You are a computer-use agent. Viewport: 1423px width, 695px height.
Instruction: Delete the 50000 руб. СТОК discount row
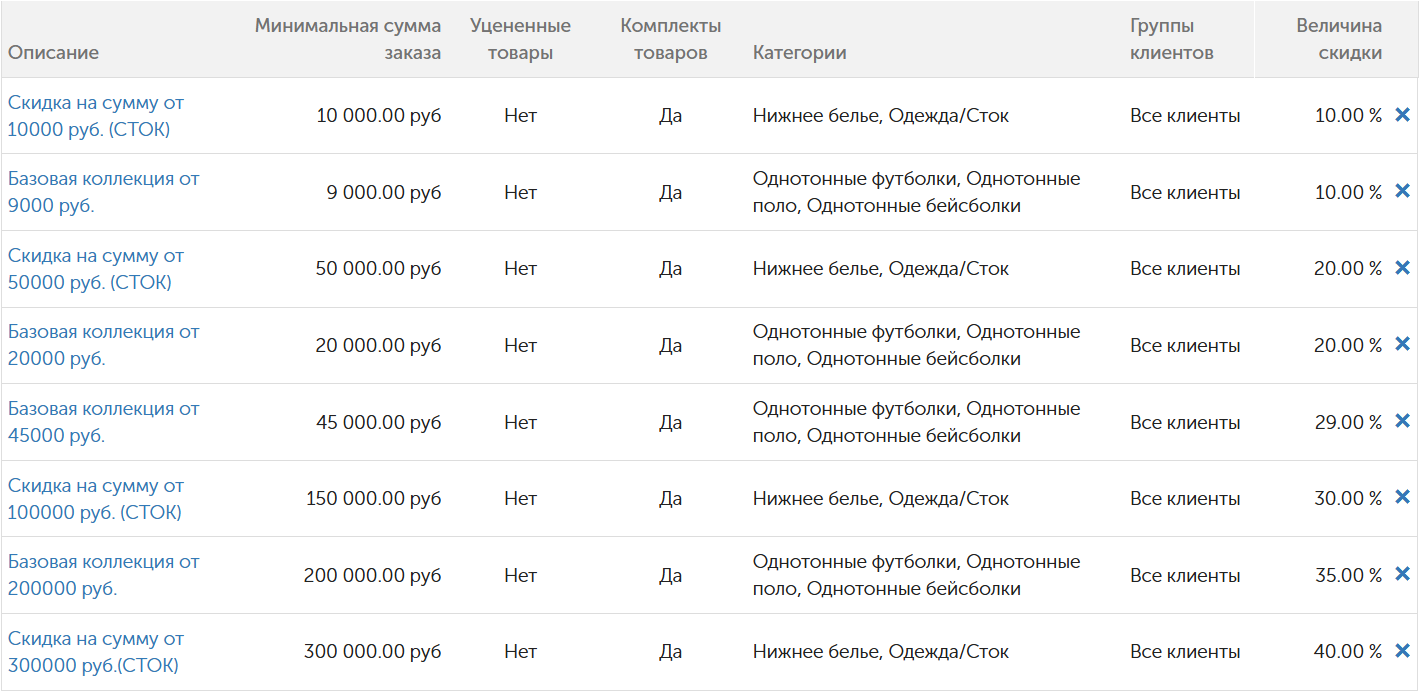[1402, 268]
